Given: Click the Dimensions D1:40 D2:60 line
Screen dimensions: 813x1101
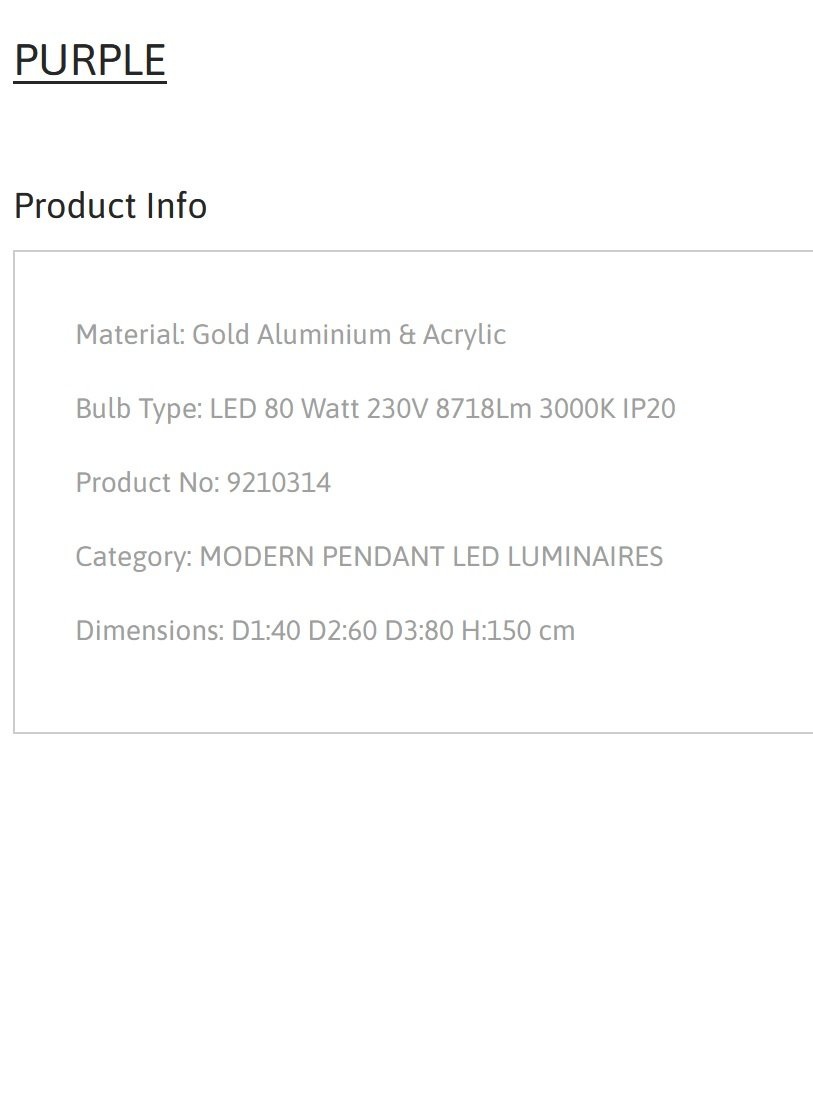Looking at the screenshot, I should tap(325, 631).
